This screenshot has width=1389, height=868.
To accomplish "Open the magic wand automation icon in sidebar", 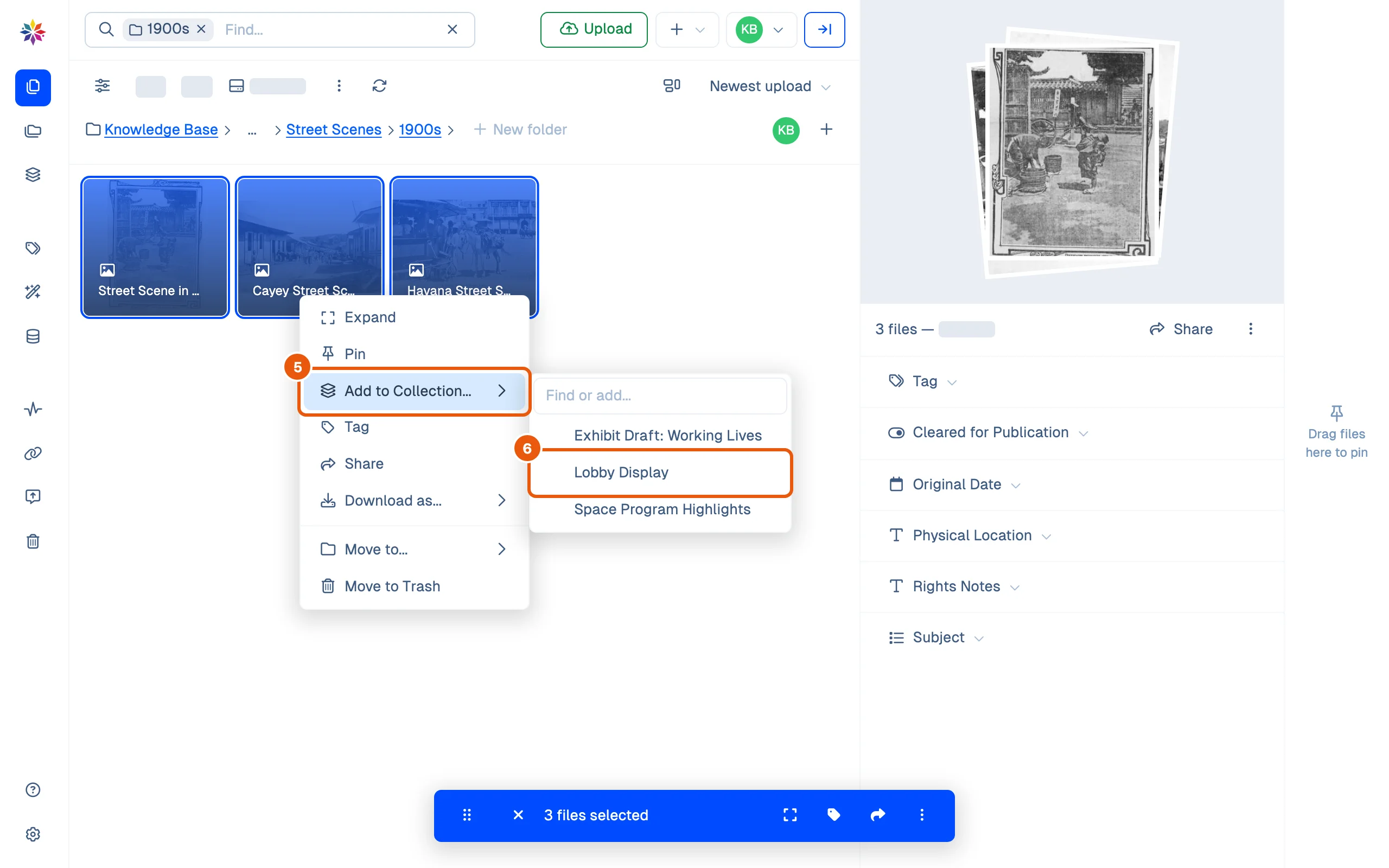I will [33, 292].
